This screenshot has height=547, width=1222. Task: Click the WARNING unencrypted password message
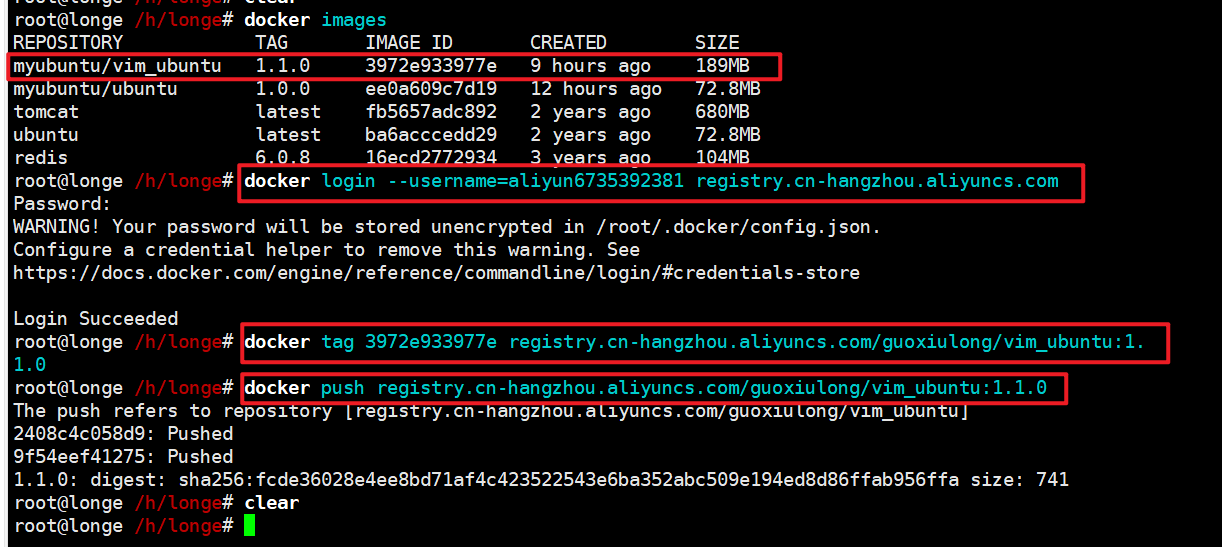(447, 227)
